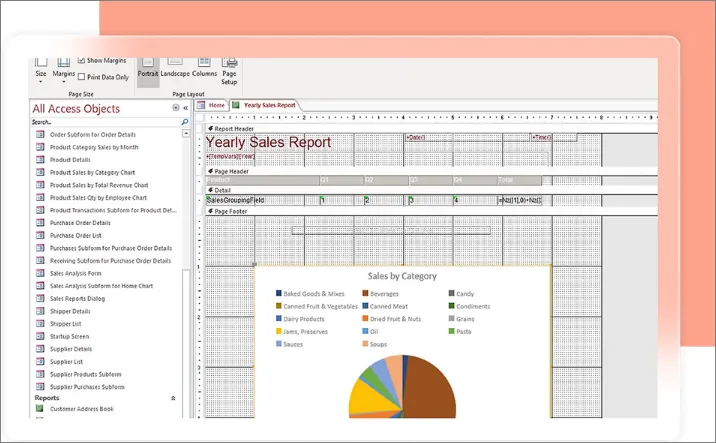Collapse the navigation pane with the chevron

point(186,108)
